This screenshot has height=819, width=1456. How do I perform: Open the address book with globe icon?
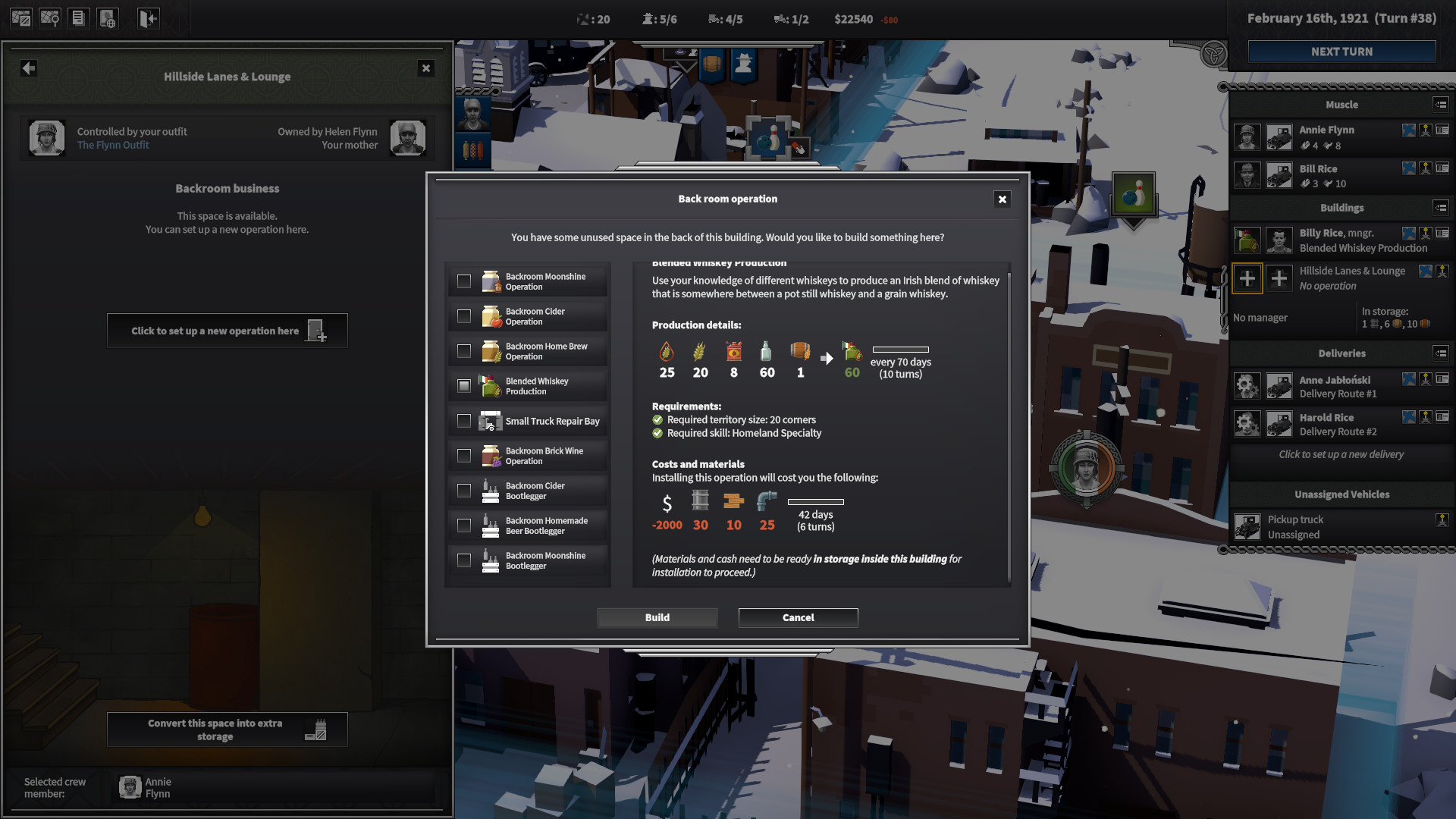pos(108,18)
